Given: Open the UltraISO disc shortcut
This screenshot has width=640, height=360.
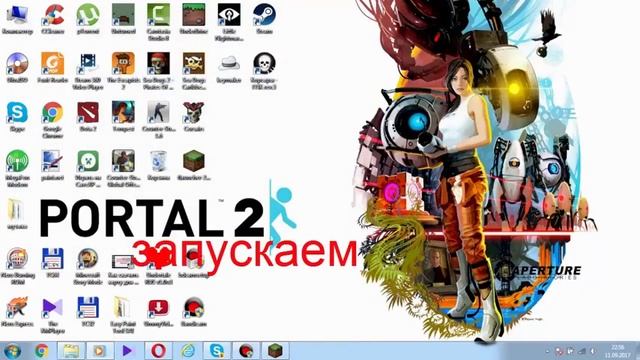Looking at the screenshot, I should click(x=17, y=64).
